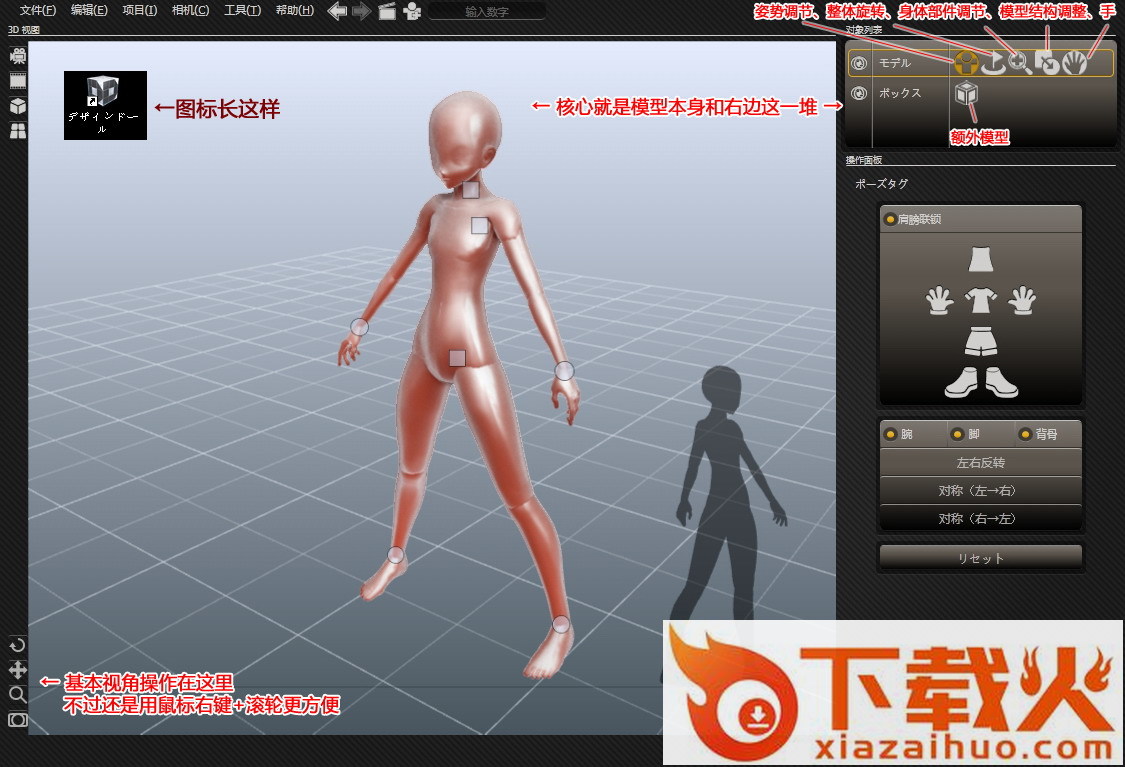Open the 项目(I) menu
The height and width of the screenshot is (767, 1125).
point(139,10)
